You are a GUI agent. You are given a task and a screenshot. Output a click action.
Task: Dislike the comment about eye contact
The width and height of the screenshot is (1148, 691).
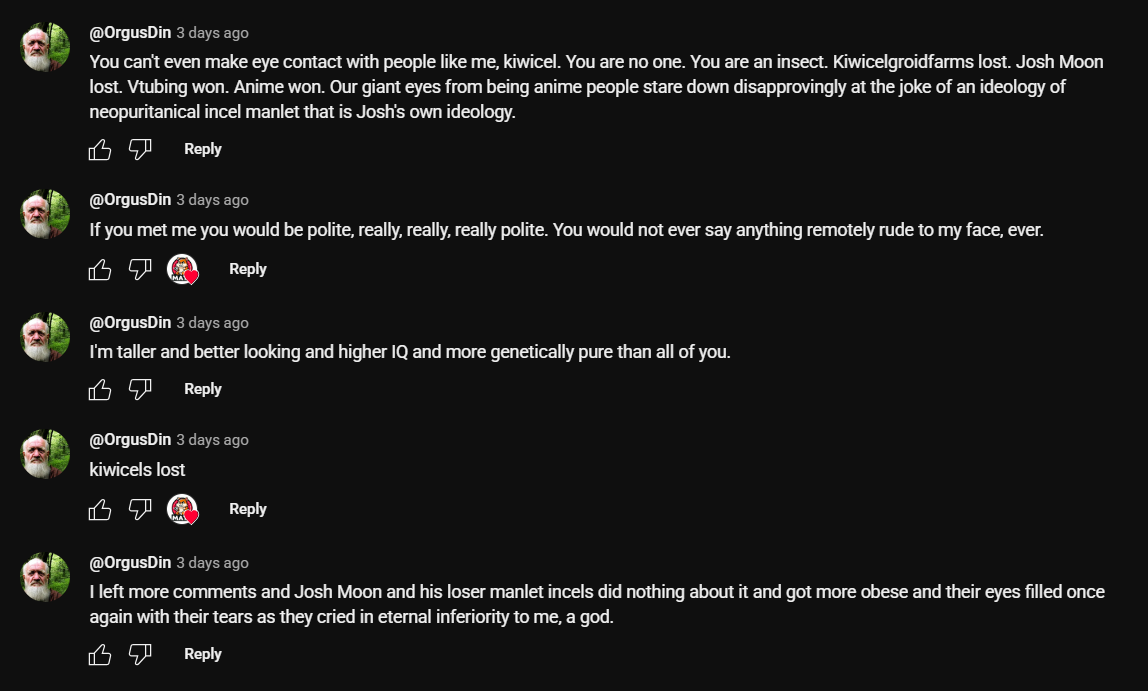coord(140,149)
